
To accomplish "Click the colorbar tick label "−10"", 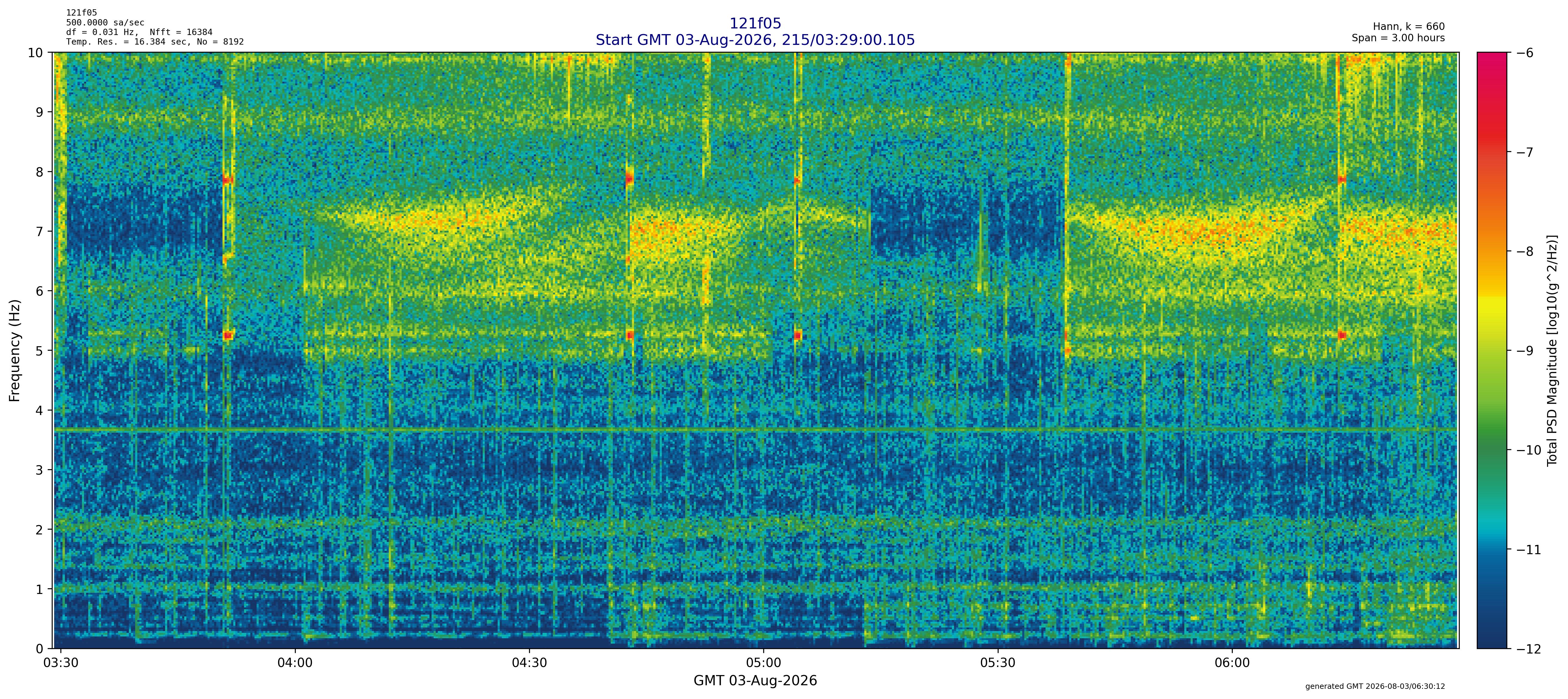I will coord(1529,451).
